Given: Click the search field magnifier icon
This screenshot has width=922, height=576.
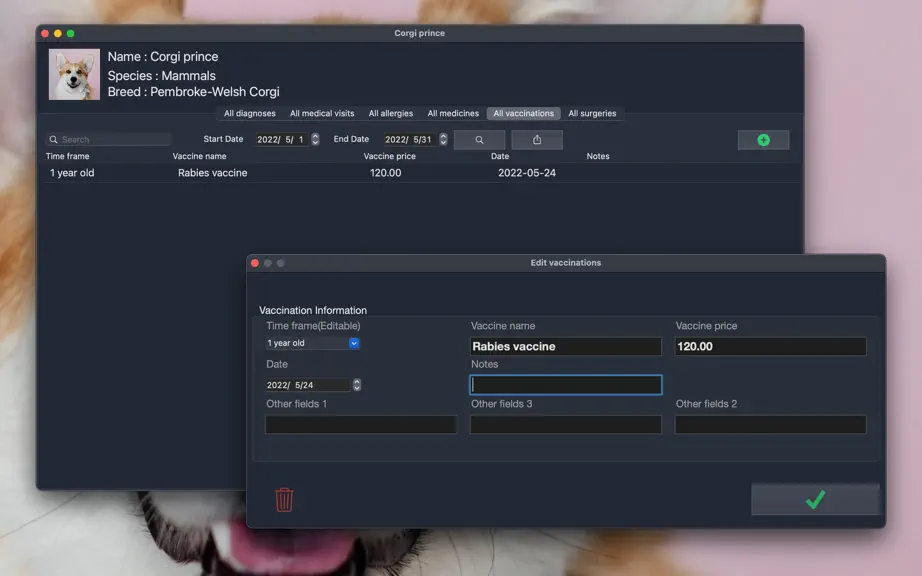Looking at the screenshot, I should [54, 139].
